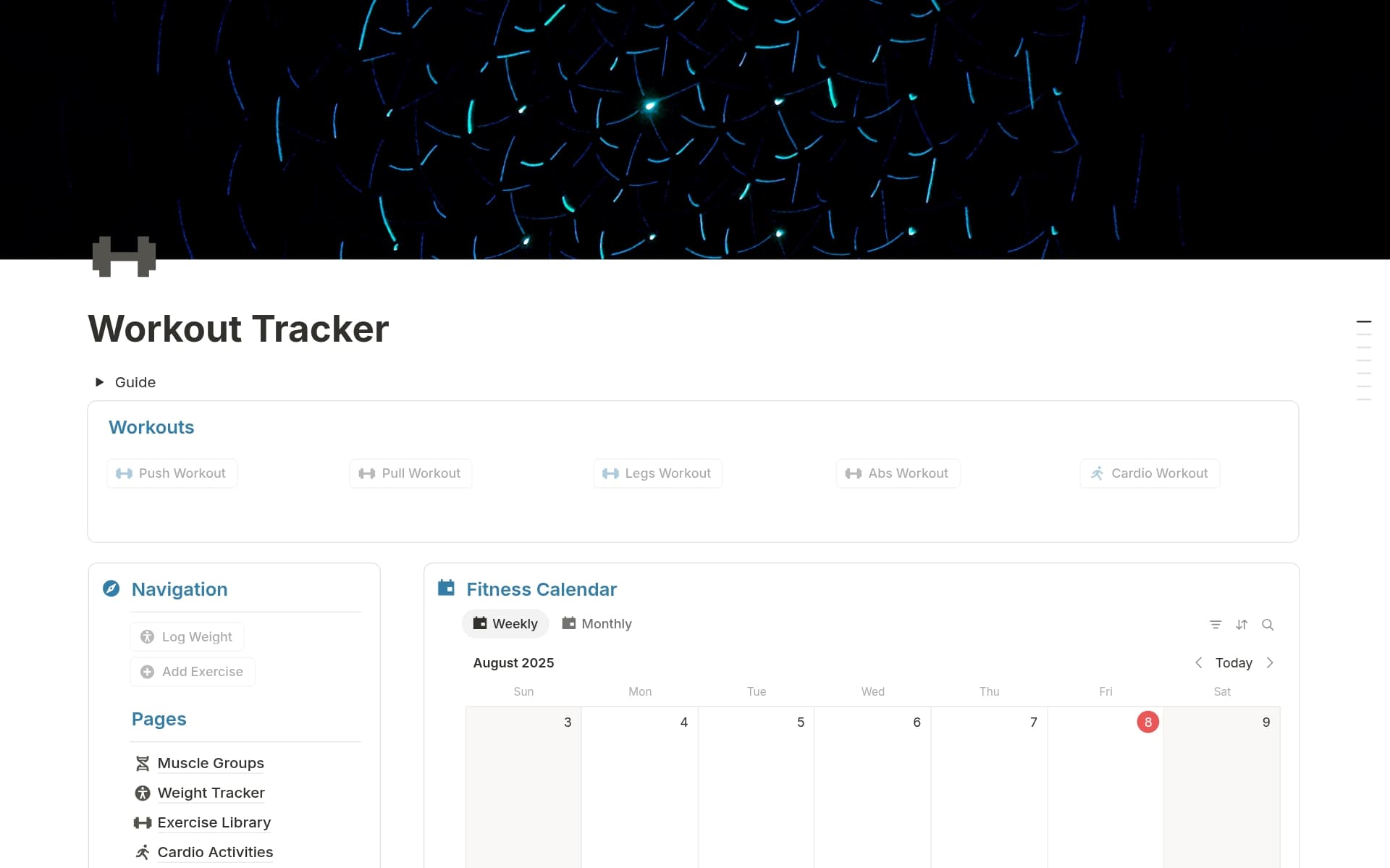The width and height of the screenshot is (1390, 868).
Task: Click the icon on the Log Weight button
Action: (x=148, y=637)
